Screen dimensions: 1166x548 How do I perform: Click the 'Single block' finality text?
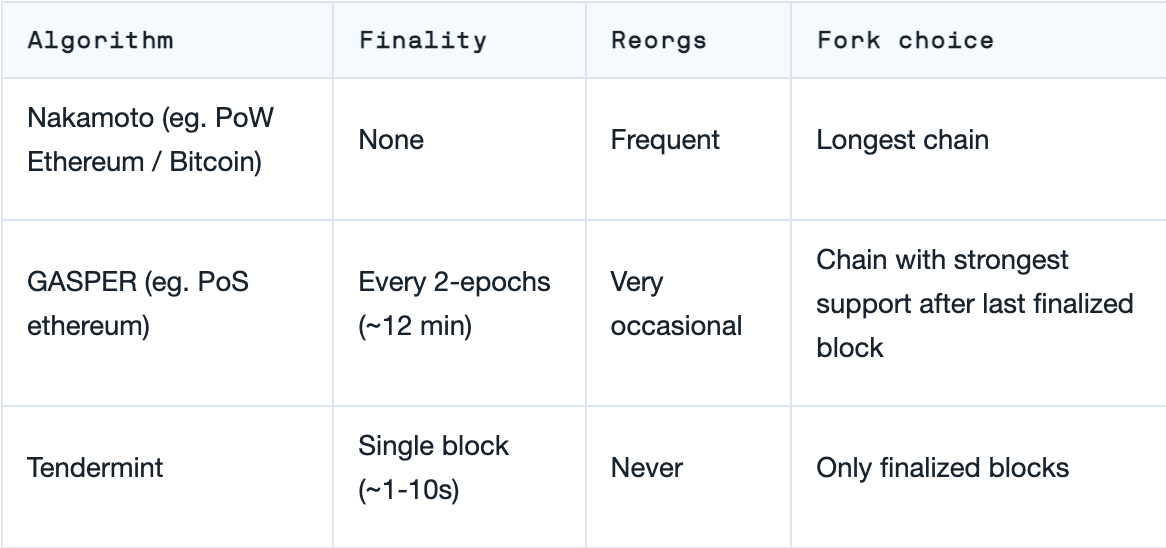[434, 445]
